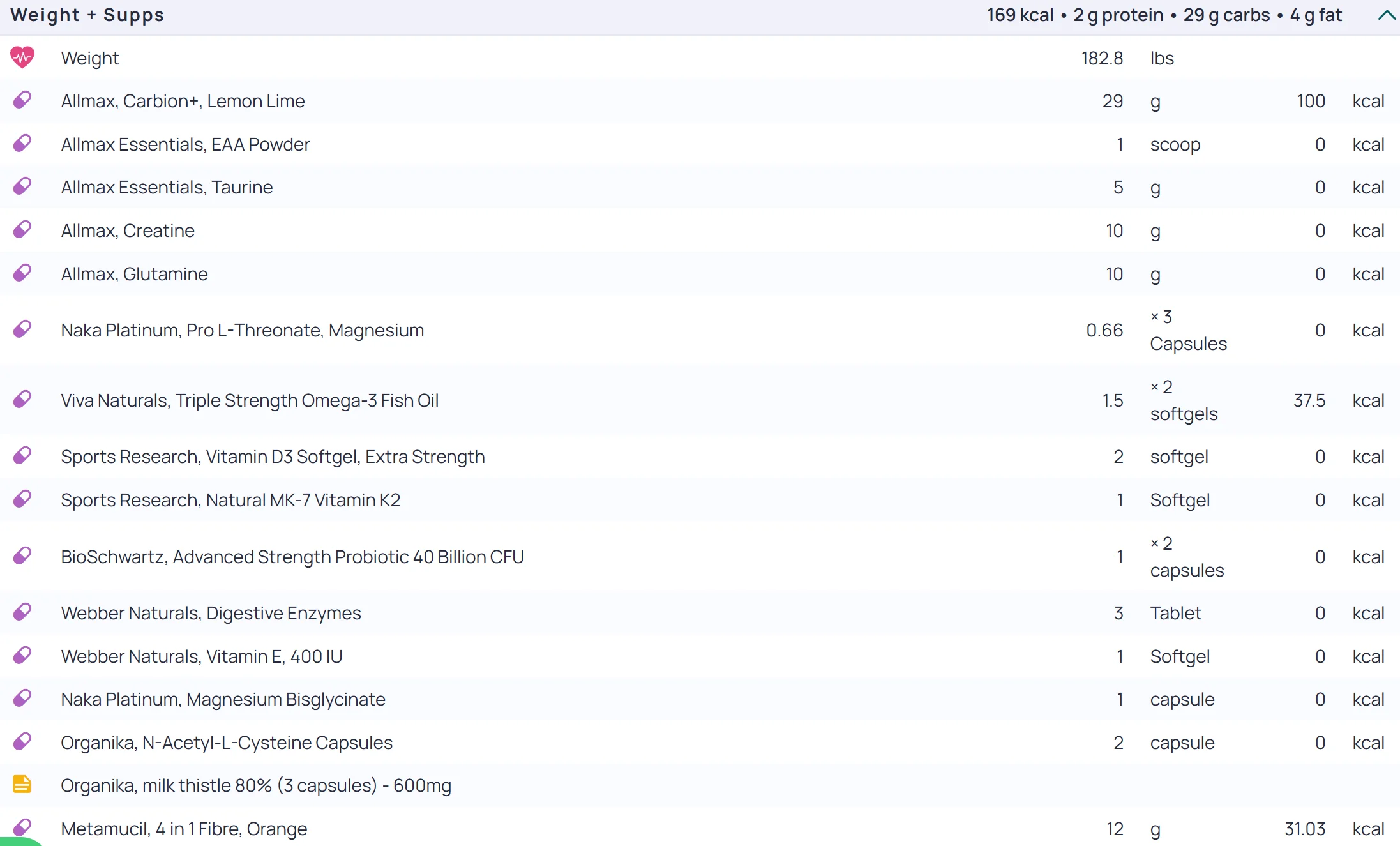Click pill icon for Viva Naturals Fish Oil

tap(22, 400)
